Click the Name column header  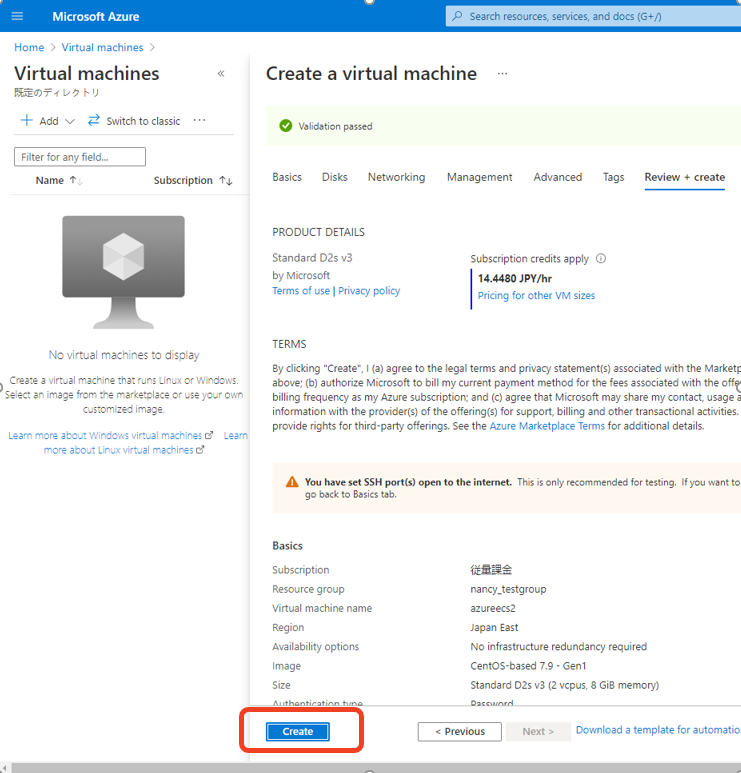(x=49, y=180)
